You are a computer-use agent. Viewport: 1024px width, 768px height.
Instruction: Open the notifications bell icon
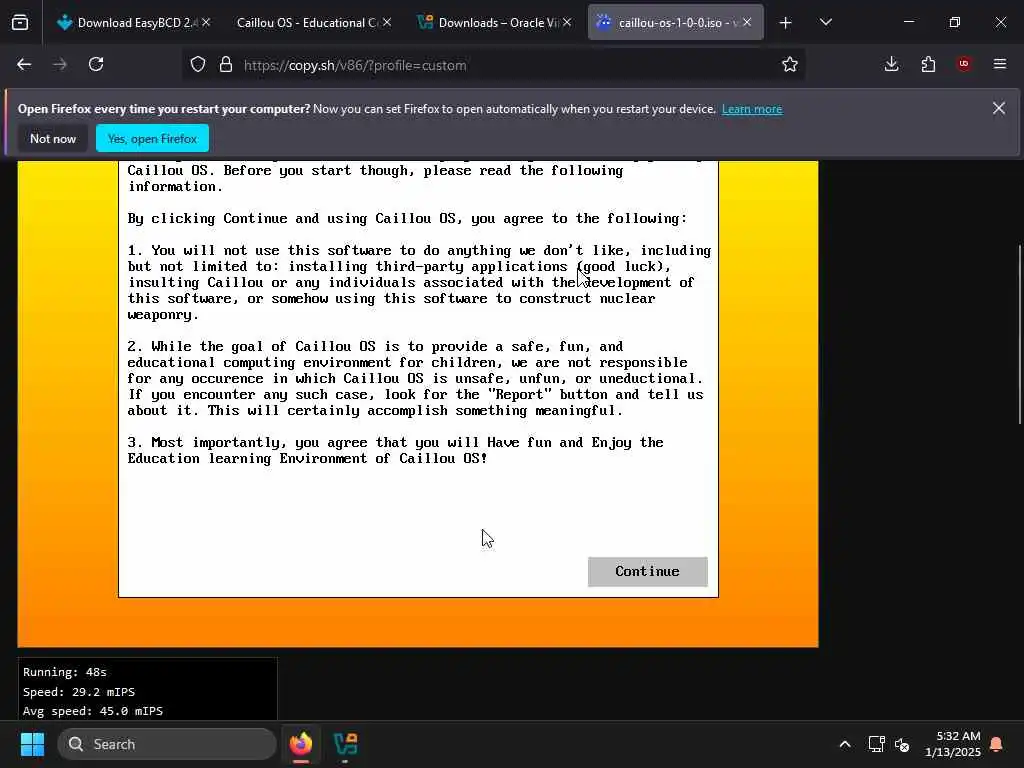(x=997, y=744)
